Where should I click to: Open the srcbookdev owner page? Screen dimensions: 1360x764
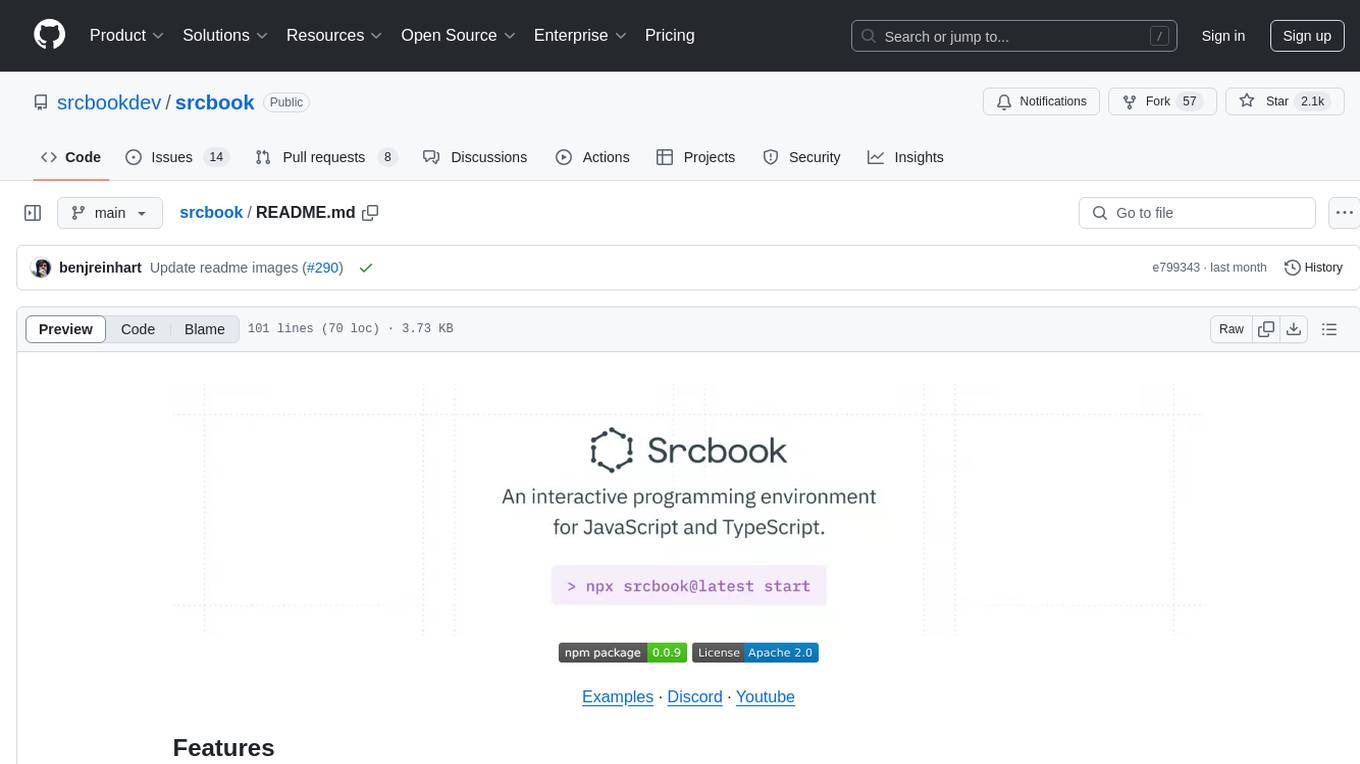[x=109, y=102]
